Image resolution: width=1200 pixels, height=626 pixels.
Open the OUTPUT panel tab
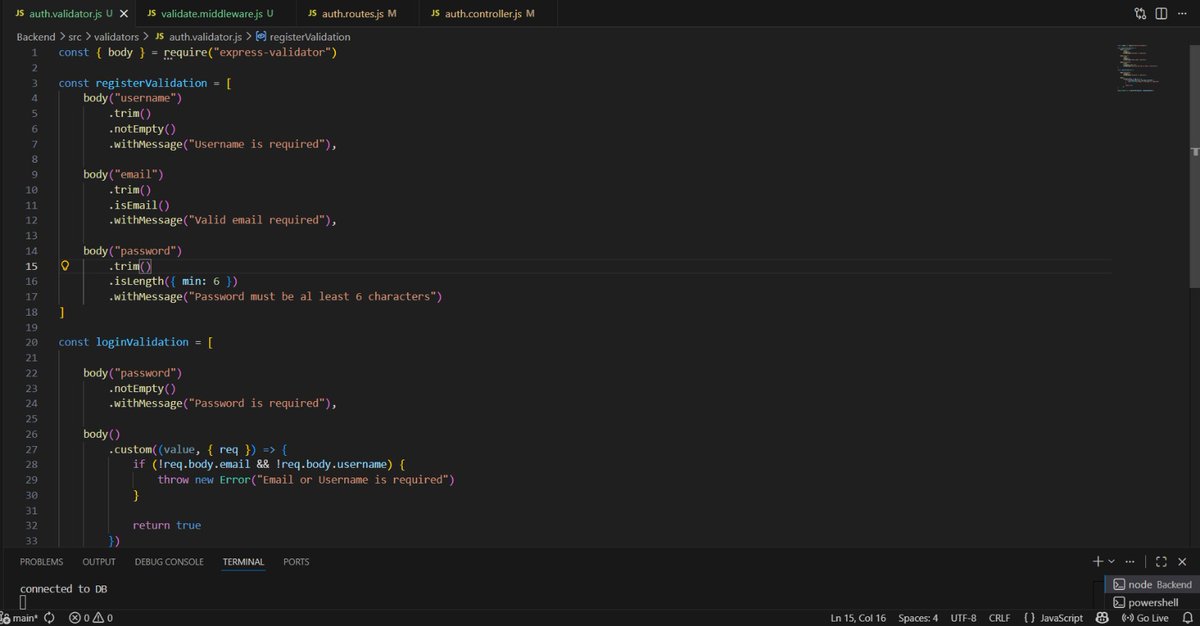click(x=99, y=562)
